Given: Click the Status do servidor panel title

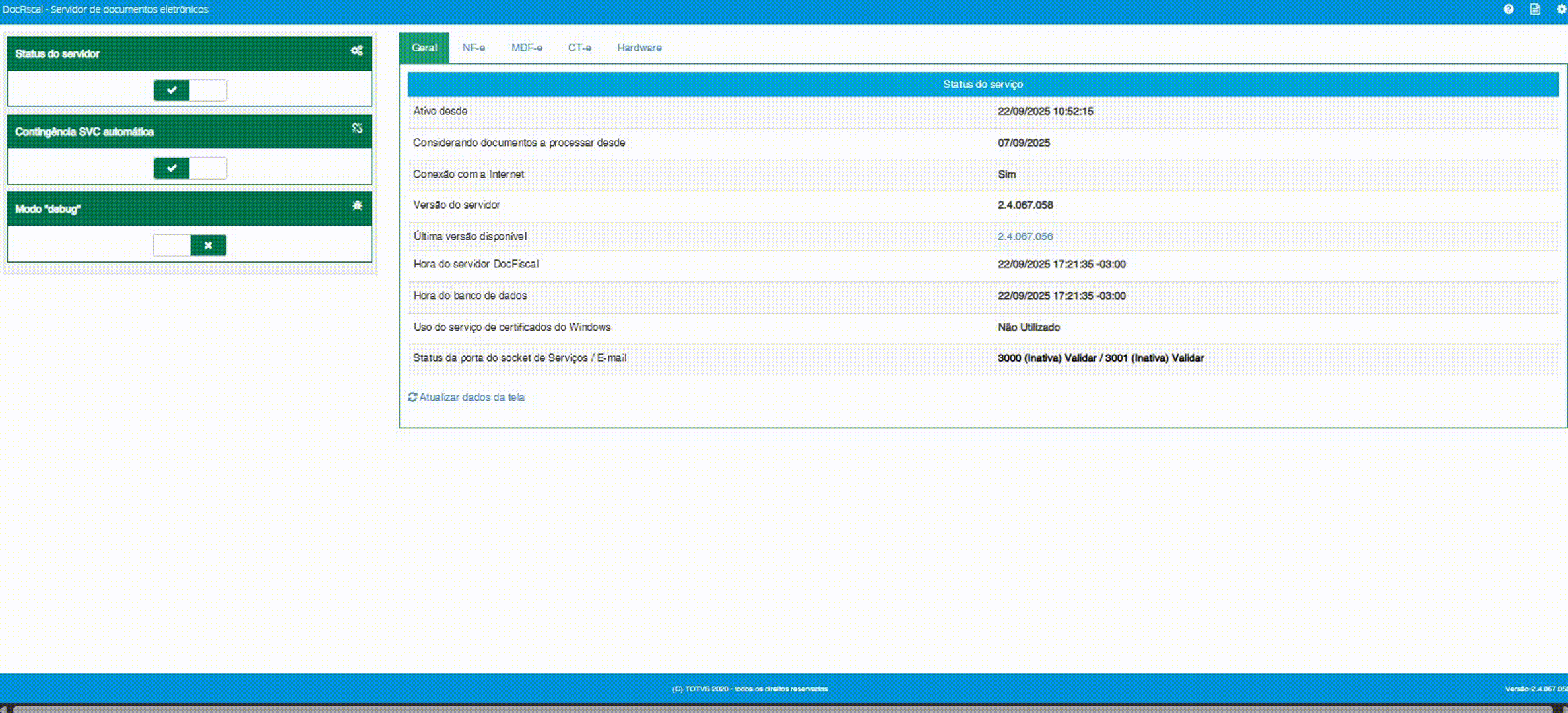Looking at the screenshot, I should click(x=57, y=54).
